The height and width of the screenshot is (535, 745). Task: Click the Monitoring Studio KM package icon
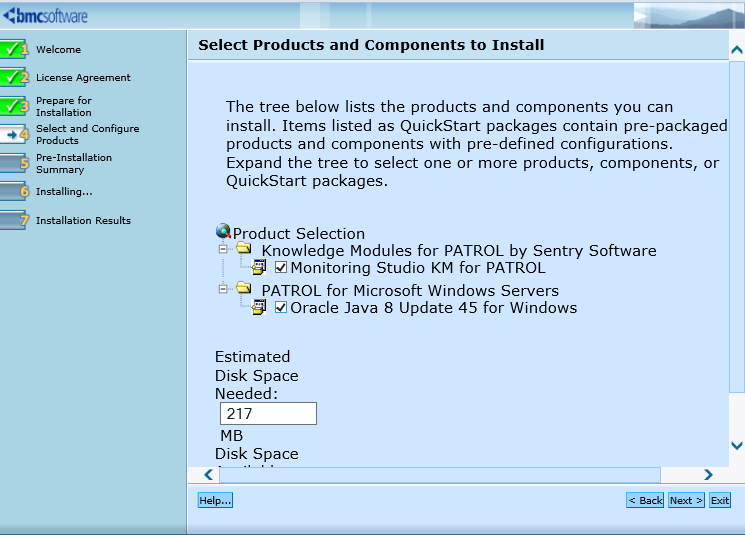click(259, 267)
